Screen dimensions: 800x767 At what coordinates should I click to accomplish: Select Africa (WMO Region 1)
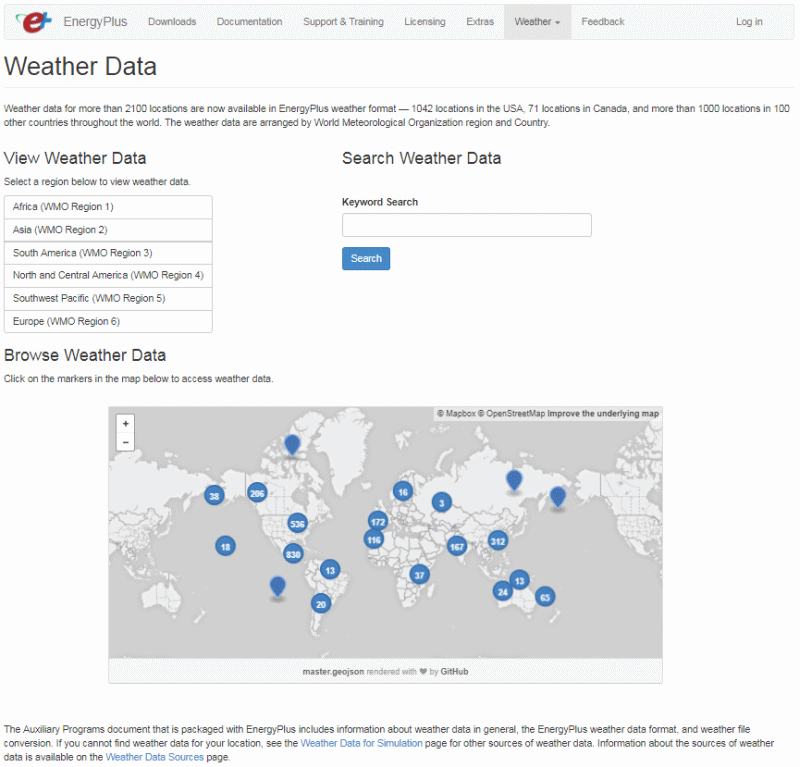point(108,207)
